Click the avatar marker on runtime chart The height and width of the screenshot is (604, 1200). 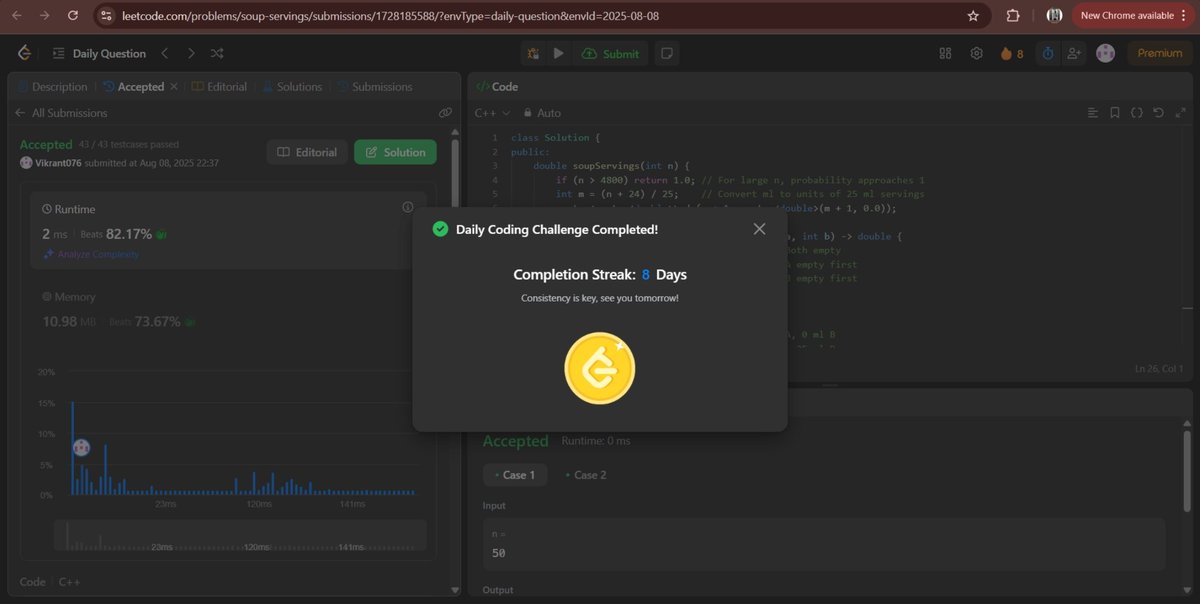(x=81, y=447)
